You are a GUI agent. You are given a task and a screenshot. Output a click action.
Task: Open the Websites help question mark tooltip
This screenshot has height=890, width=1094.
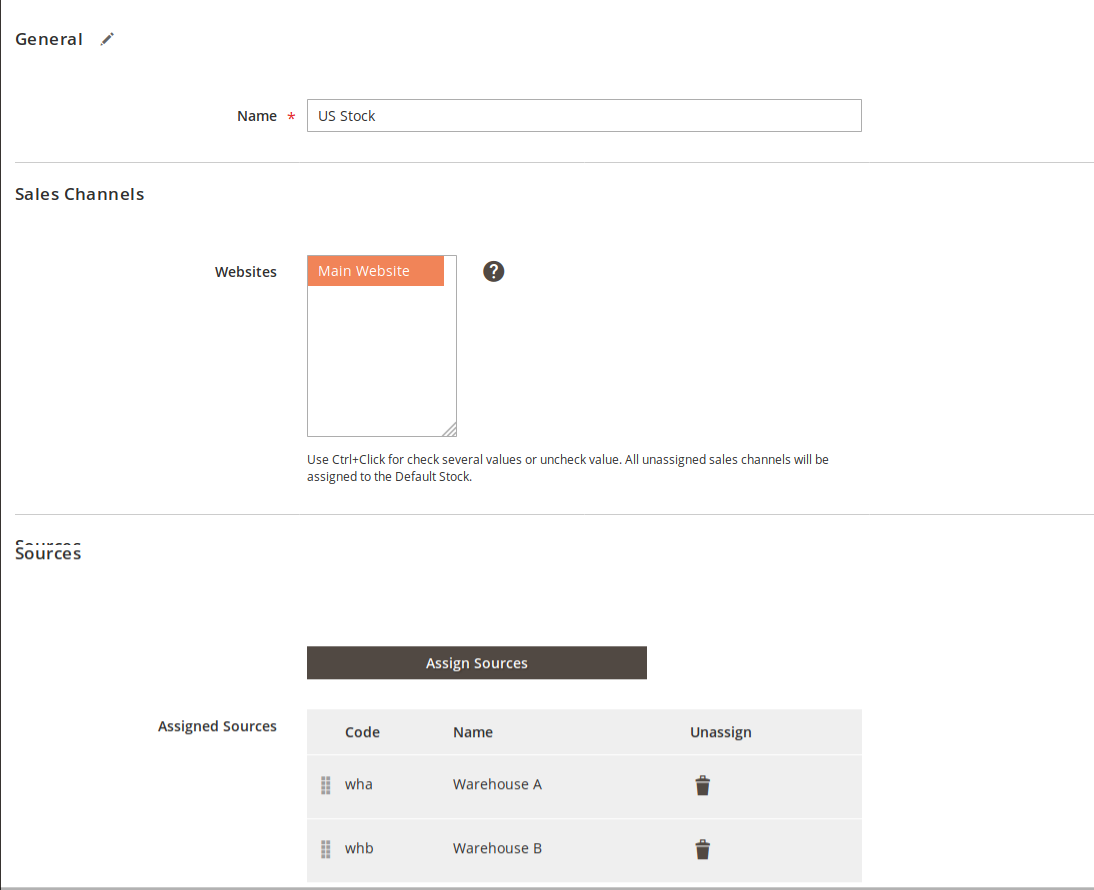point(493,271)
